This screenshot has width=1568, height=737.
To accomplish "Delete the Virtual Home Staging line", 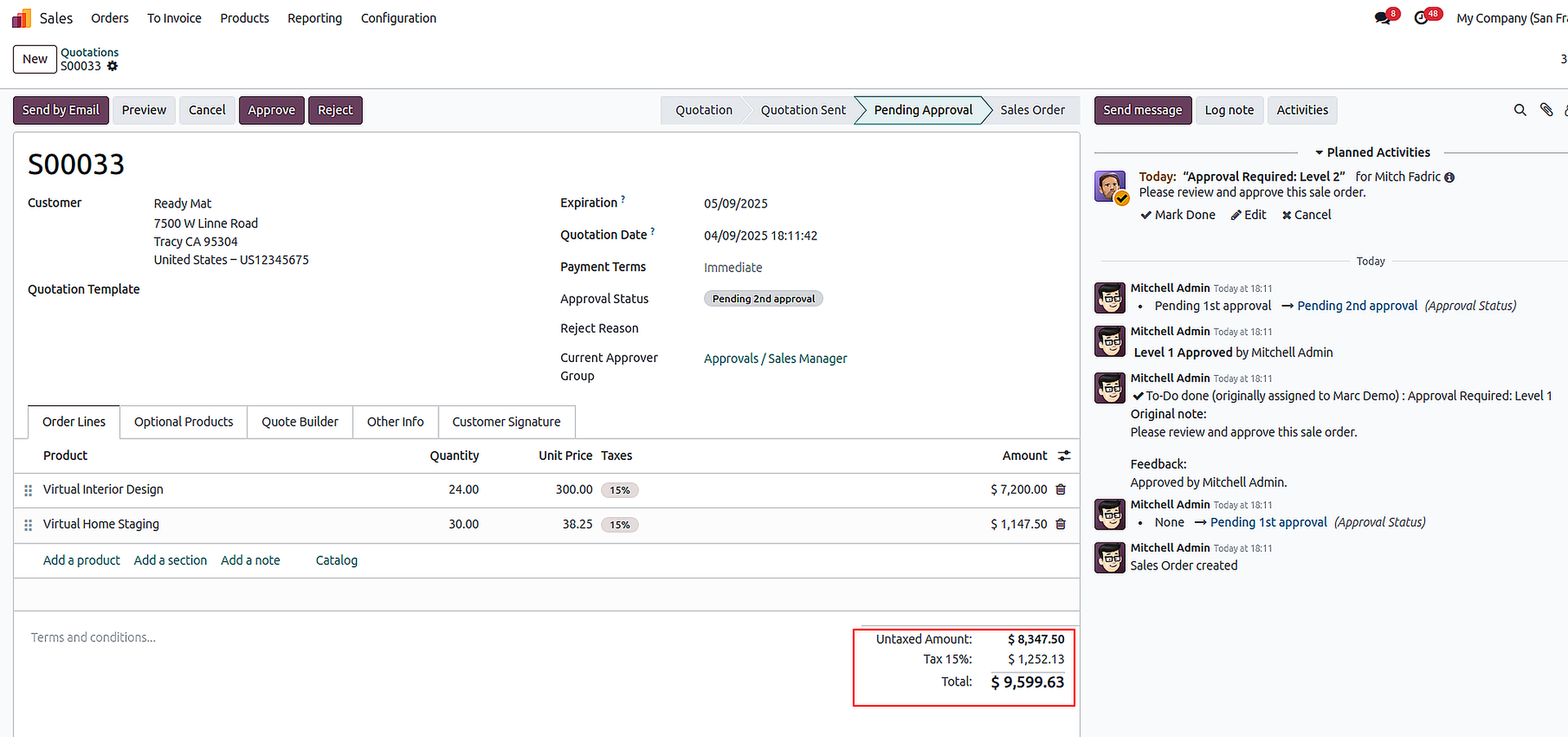I will click(1061, 525).
